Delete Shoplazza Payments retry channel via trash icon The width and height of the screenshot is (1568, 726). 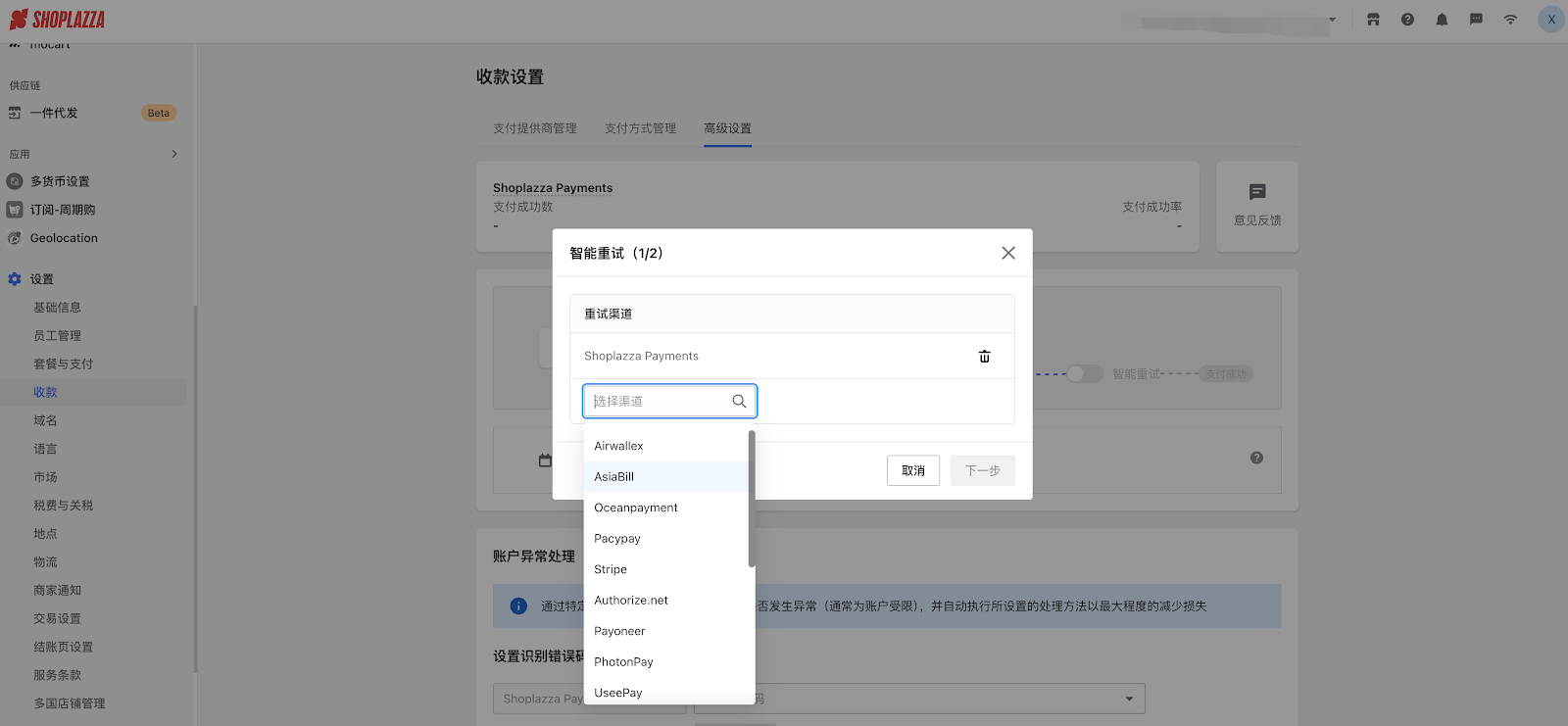(984, 357)
